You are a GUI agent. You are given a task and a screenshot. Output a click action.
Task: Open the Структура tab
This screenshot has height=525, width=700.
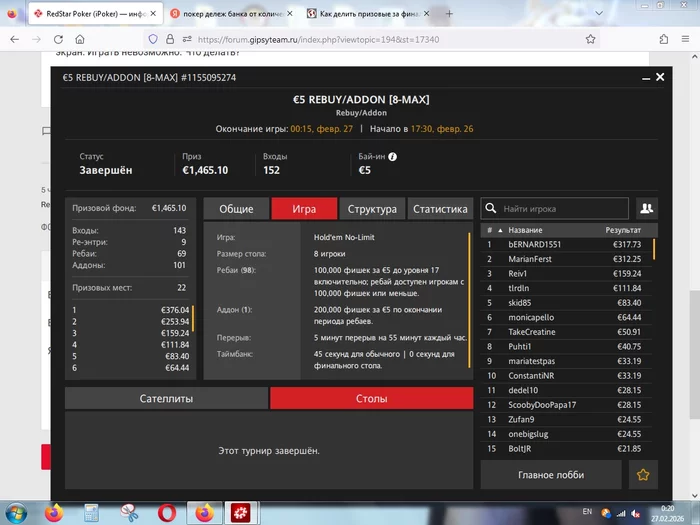click(372, 208)
